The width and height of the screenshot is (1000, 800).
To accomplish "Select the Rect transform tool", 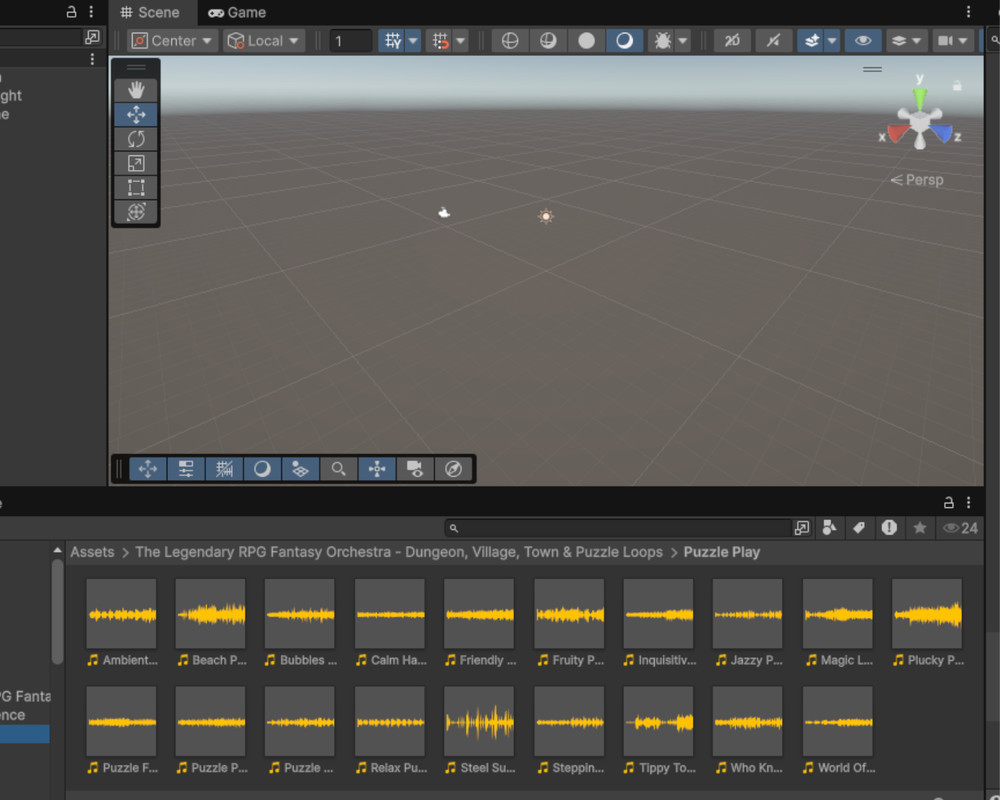I will 136,187.
